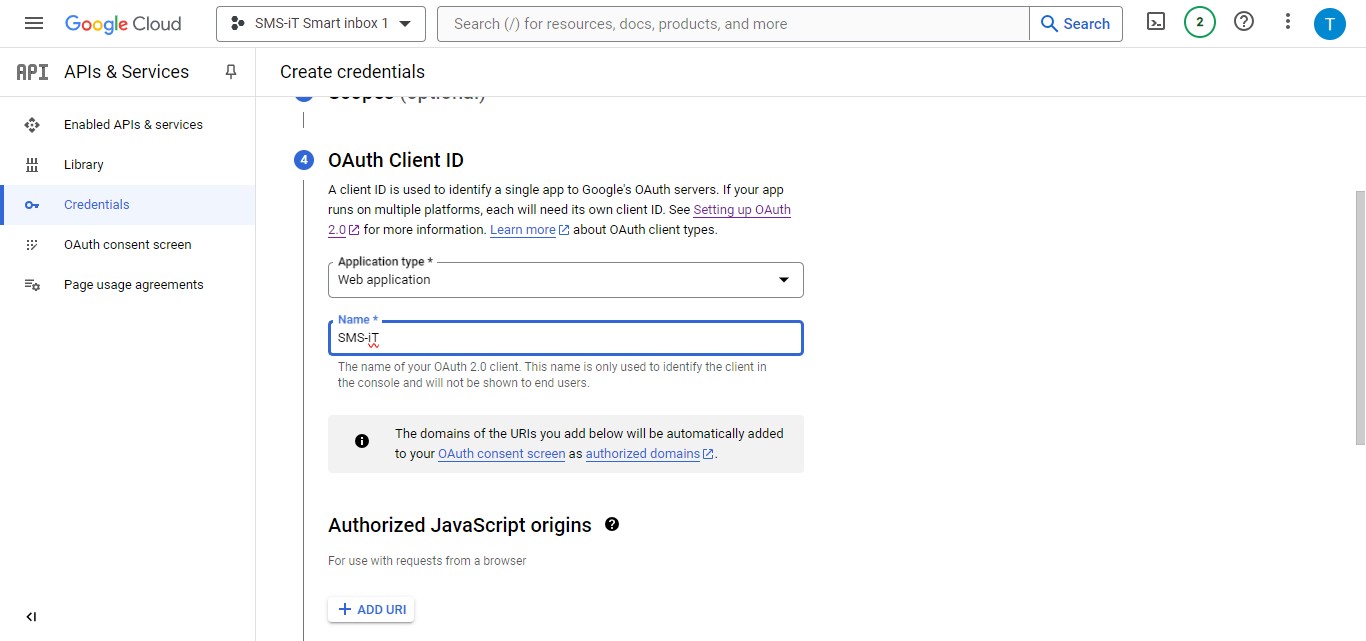The image size is (1366, 641).
Task: Open the project selector for SMS-iT Smart inbox 1
Action: (320, 23)
